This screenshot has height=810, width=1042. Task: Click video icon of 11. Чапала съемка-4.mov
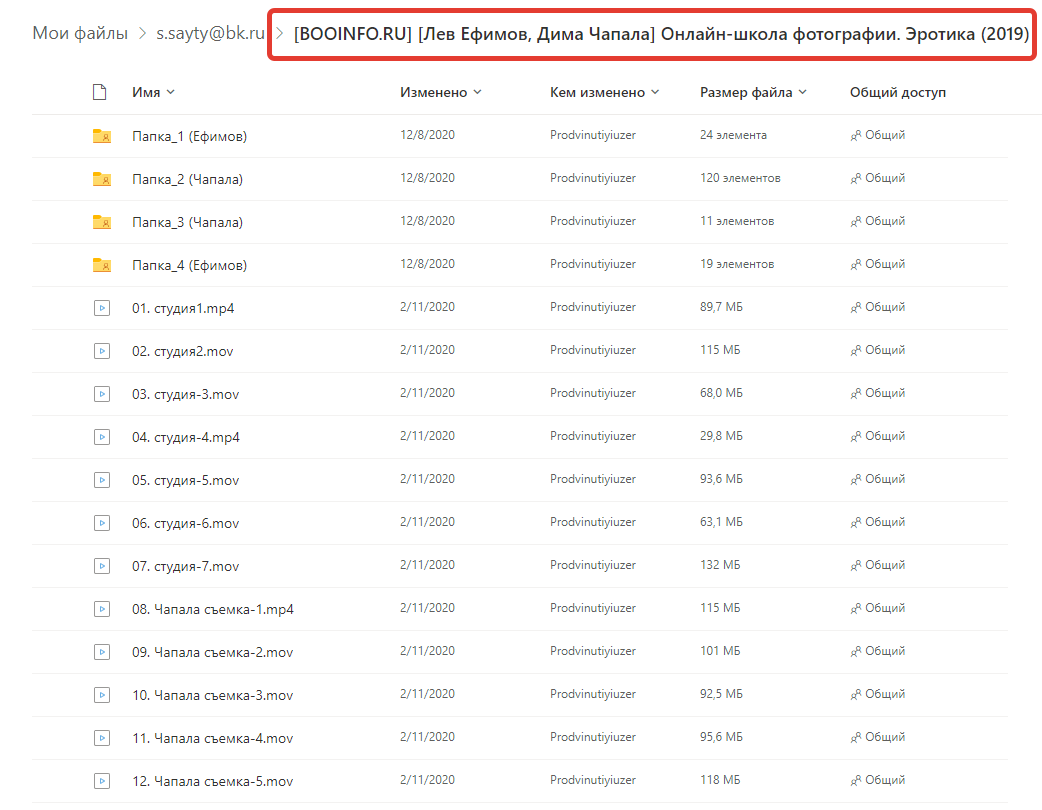102,738
